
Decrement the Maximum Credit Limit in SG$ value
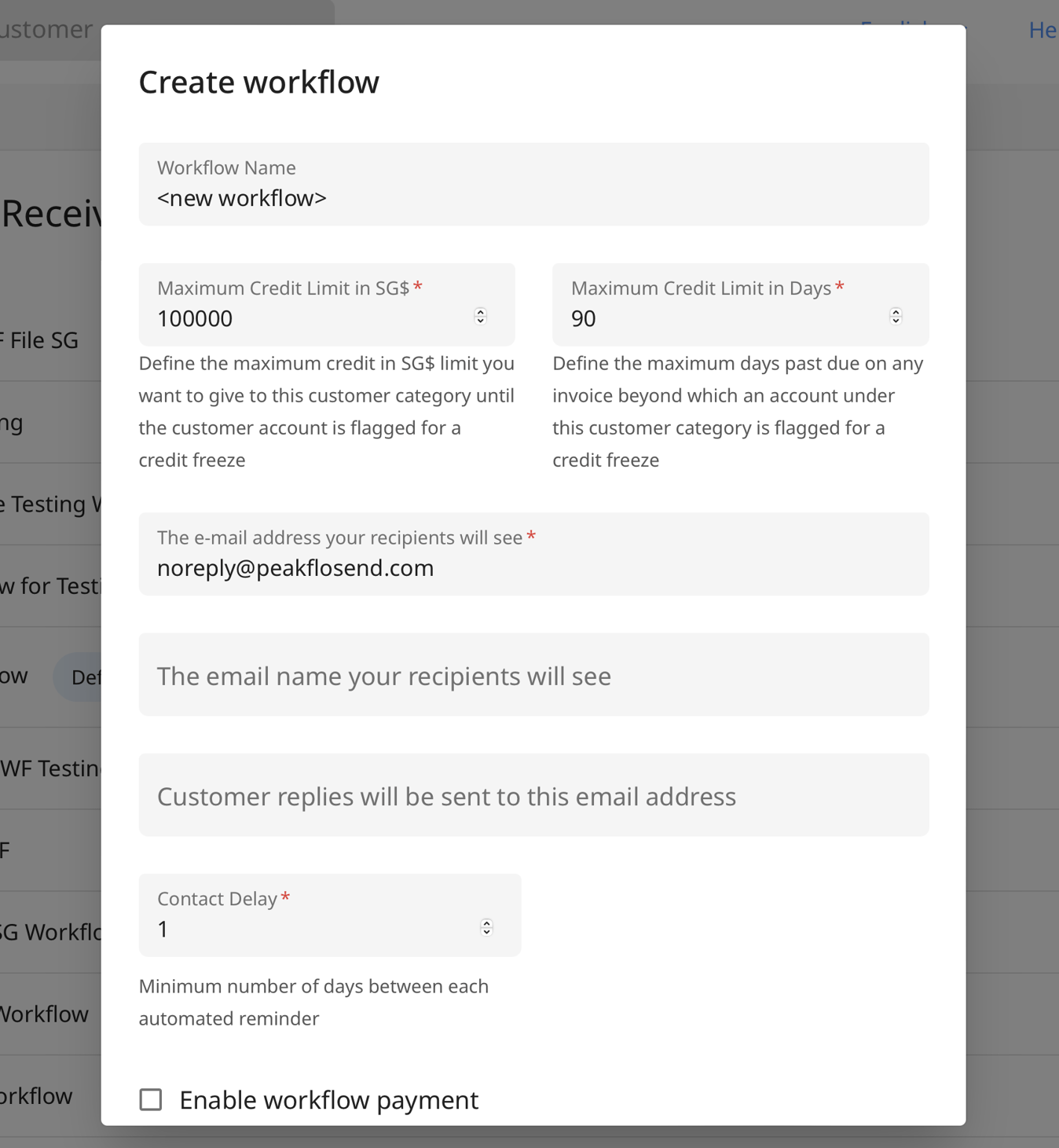(480, 321)
